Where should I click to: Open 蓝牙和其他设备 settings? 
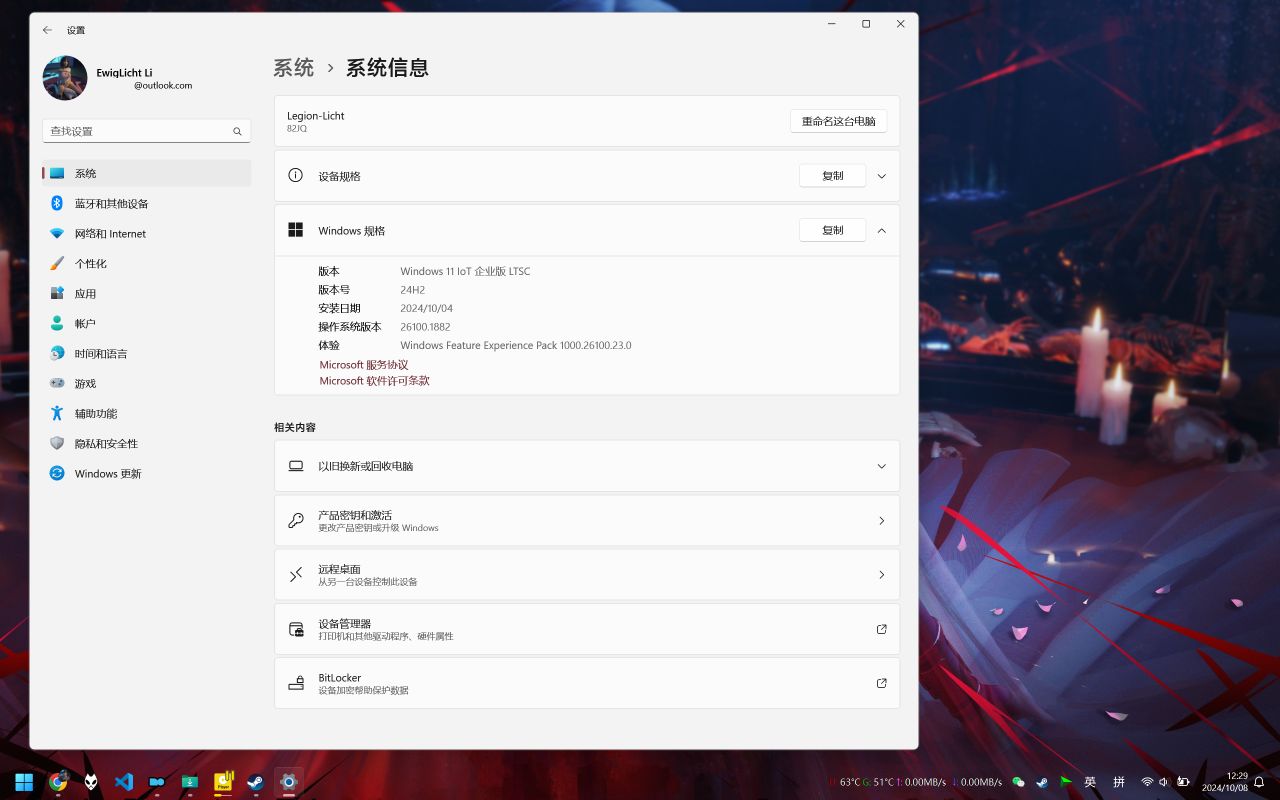(x=146, y=203)
